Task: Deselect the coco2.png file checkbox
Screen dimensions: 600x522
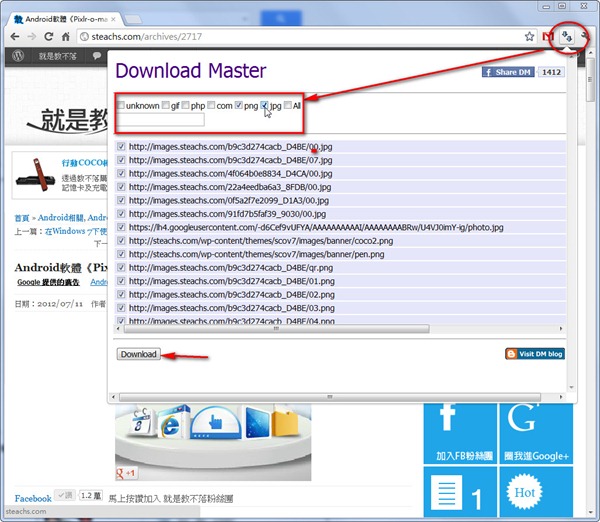Action: point(121,241)
